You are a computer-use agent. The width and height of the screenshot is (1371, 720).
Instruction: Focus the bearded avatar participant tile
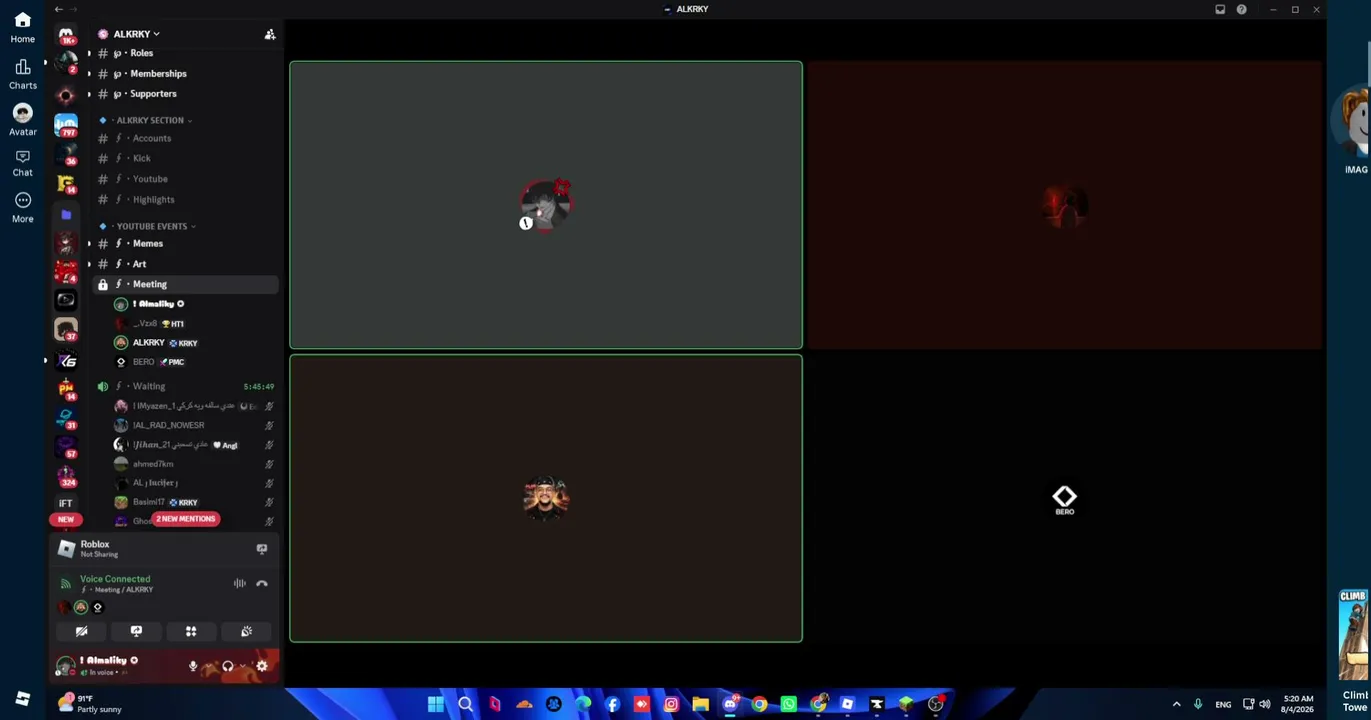pos(546,498)
